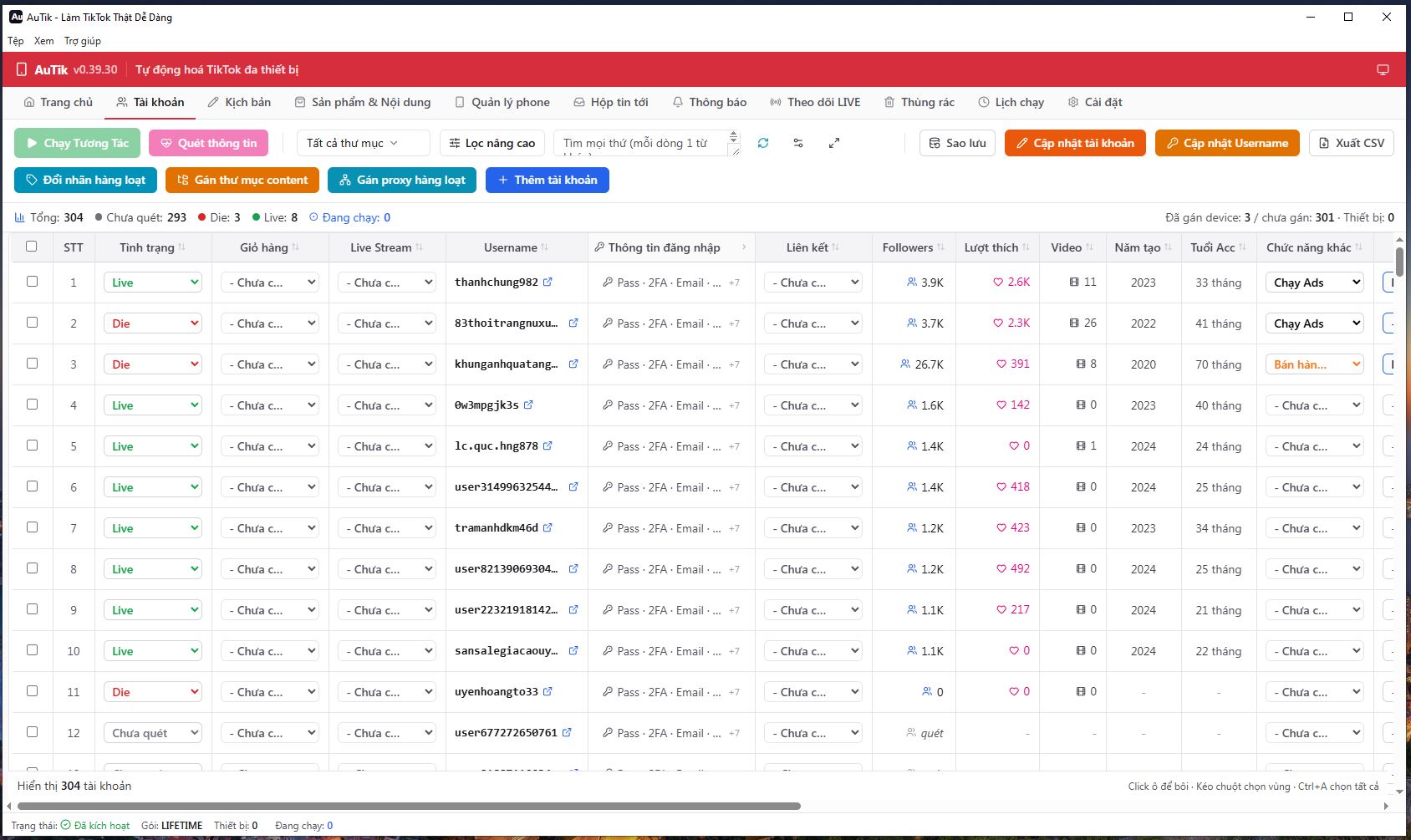Click the monitor icon in red header
1411x840 pixels.
pos(1383,69)
